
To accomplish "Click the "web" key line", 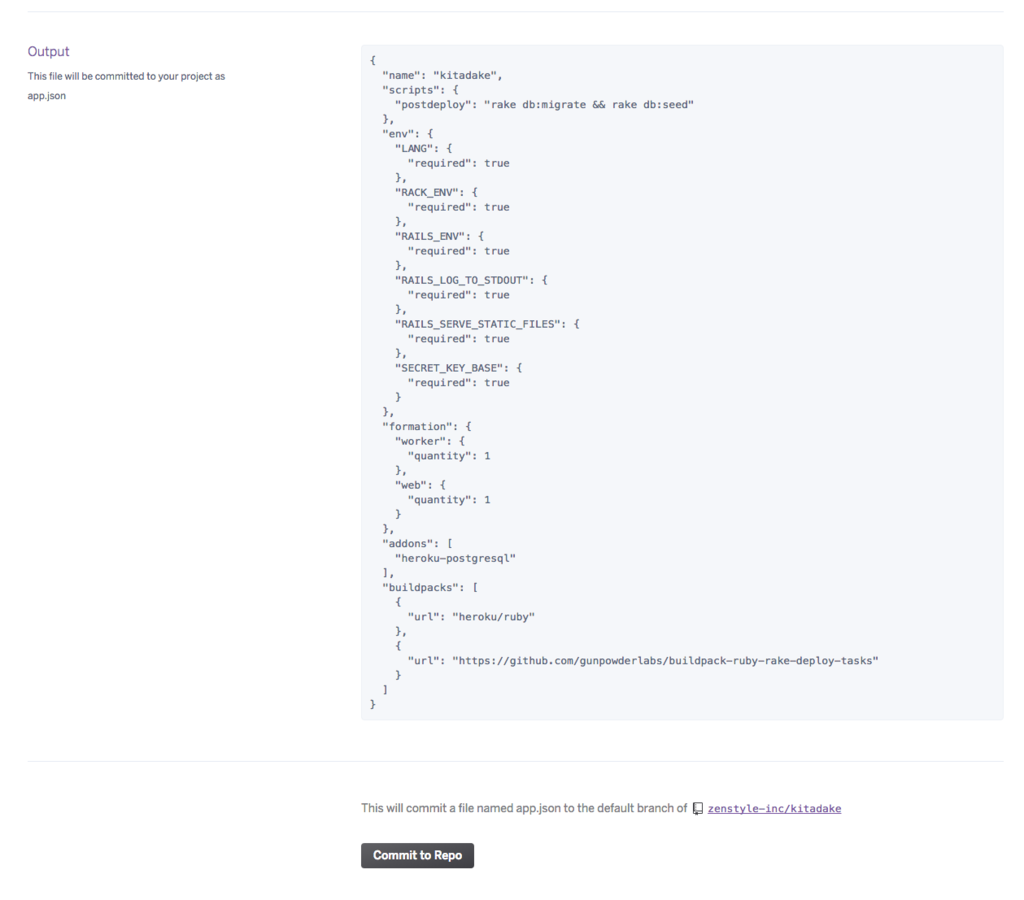I will [x=420, y=485].
